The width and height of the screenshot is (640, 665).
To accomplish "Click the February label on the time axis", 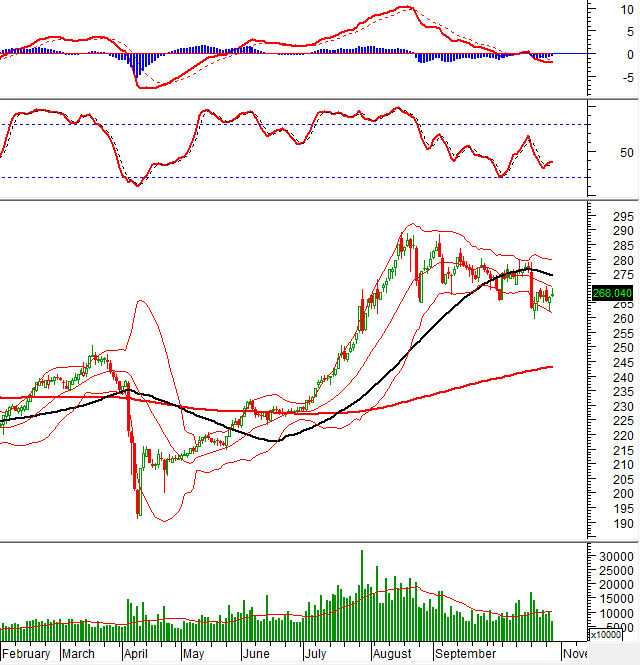I will (26, 654).
